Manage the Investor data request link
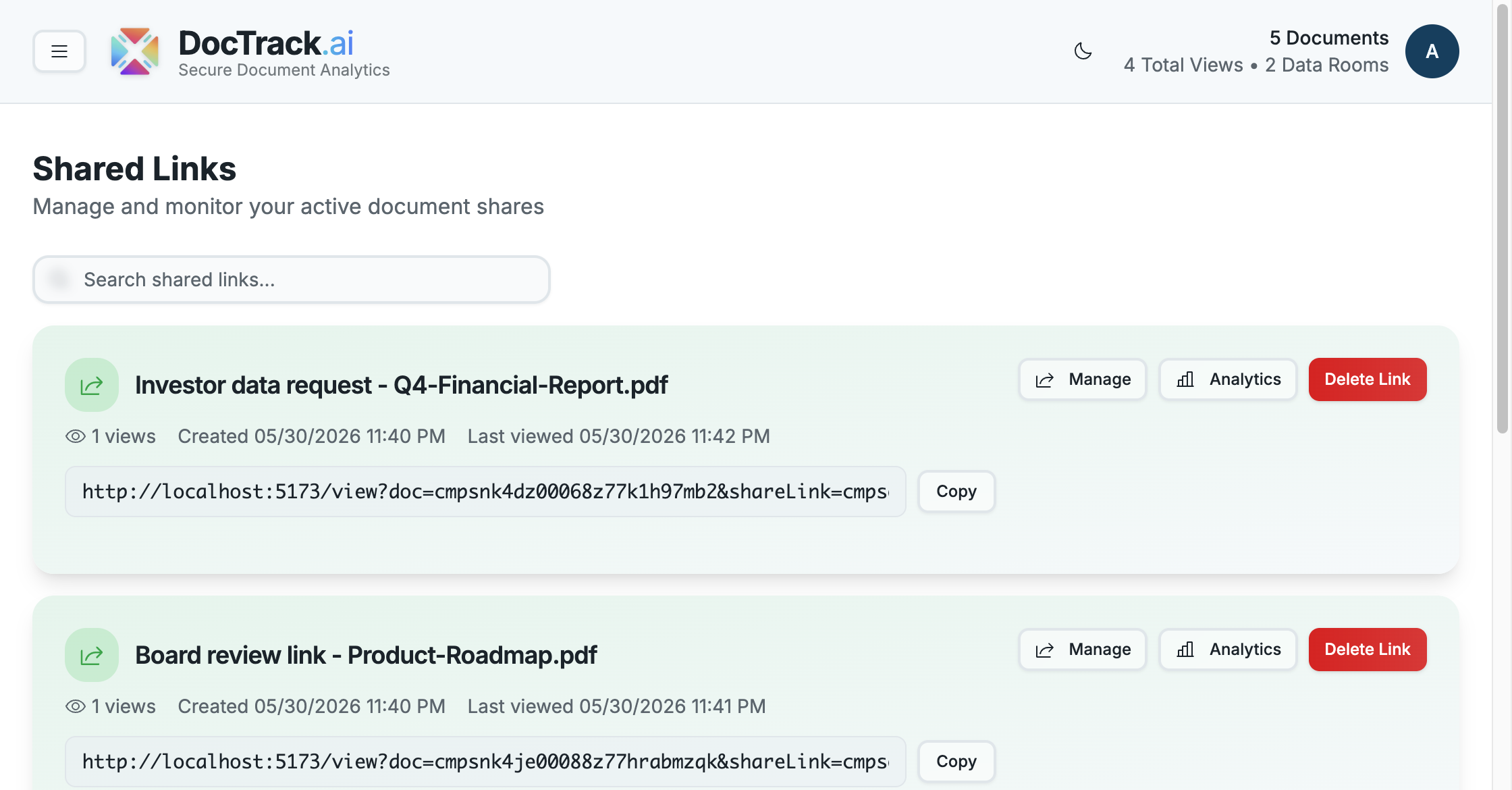Viewport: 1512px width, 790px height. (1083, 379)
